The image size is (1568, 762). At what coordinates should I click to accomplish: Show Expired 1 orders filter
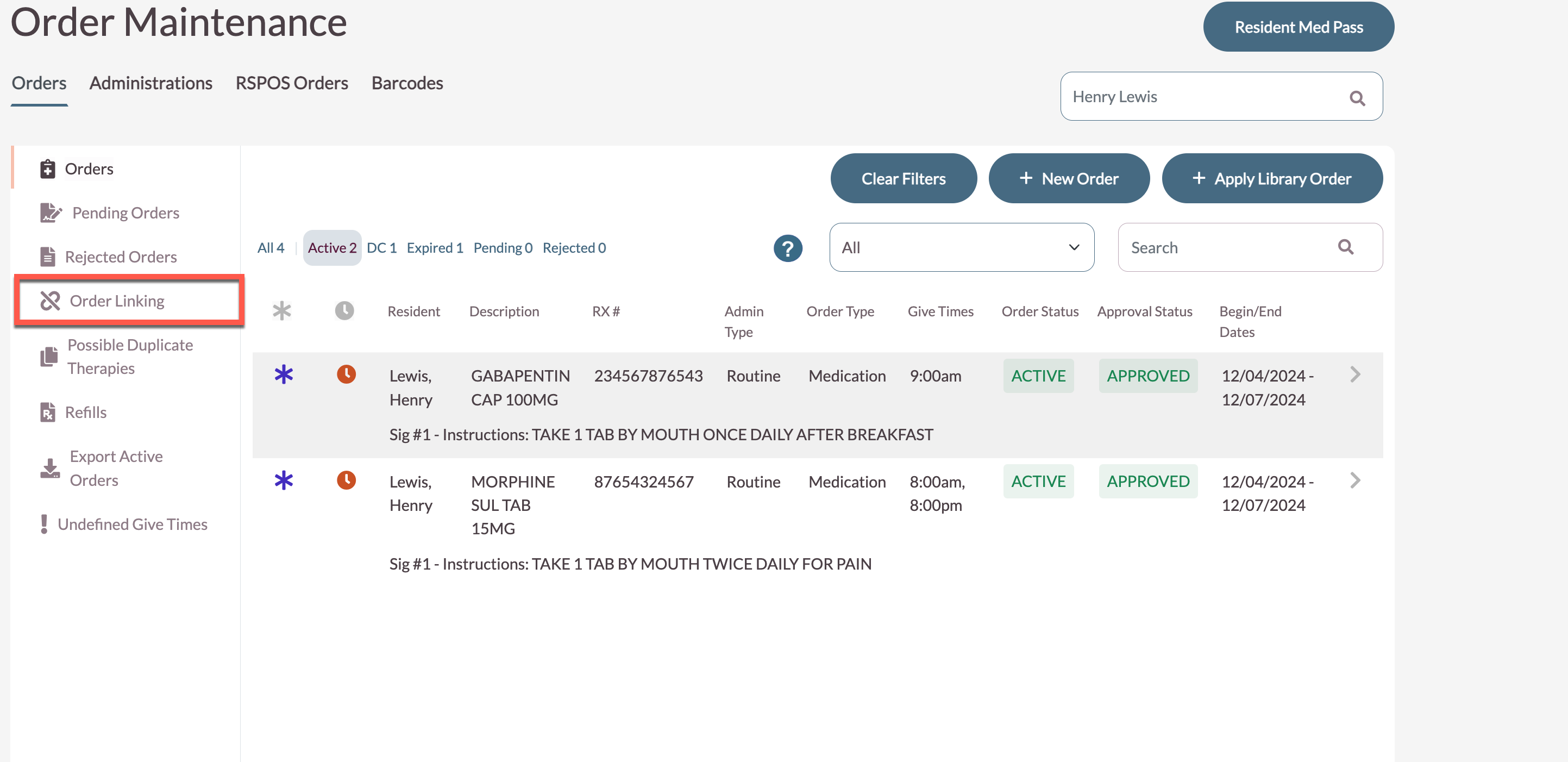click(x=435, y=248)
